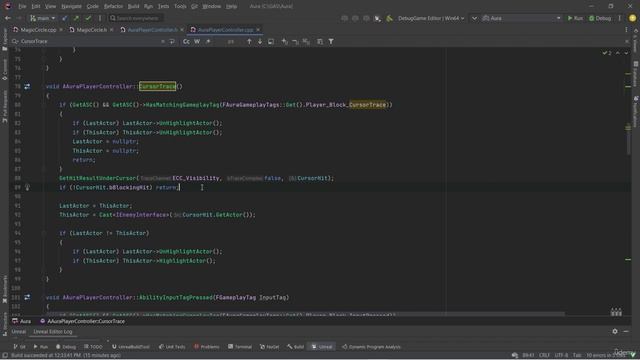Click the Search everywhere field
The width and height of the screenshot is (640, 360).
(136, 18)
